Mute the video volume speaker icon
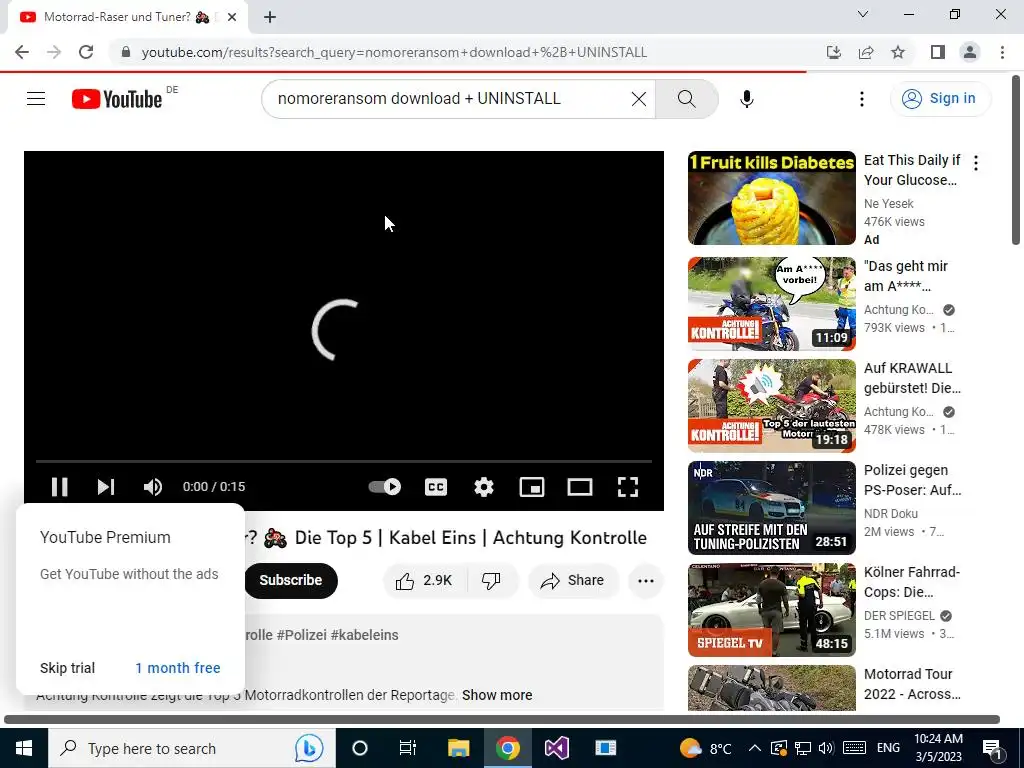The height and width of the screenshot is (768, 1024). [153, 487]
